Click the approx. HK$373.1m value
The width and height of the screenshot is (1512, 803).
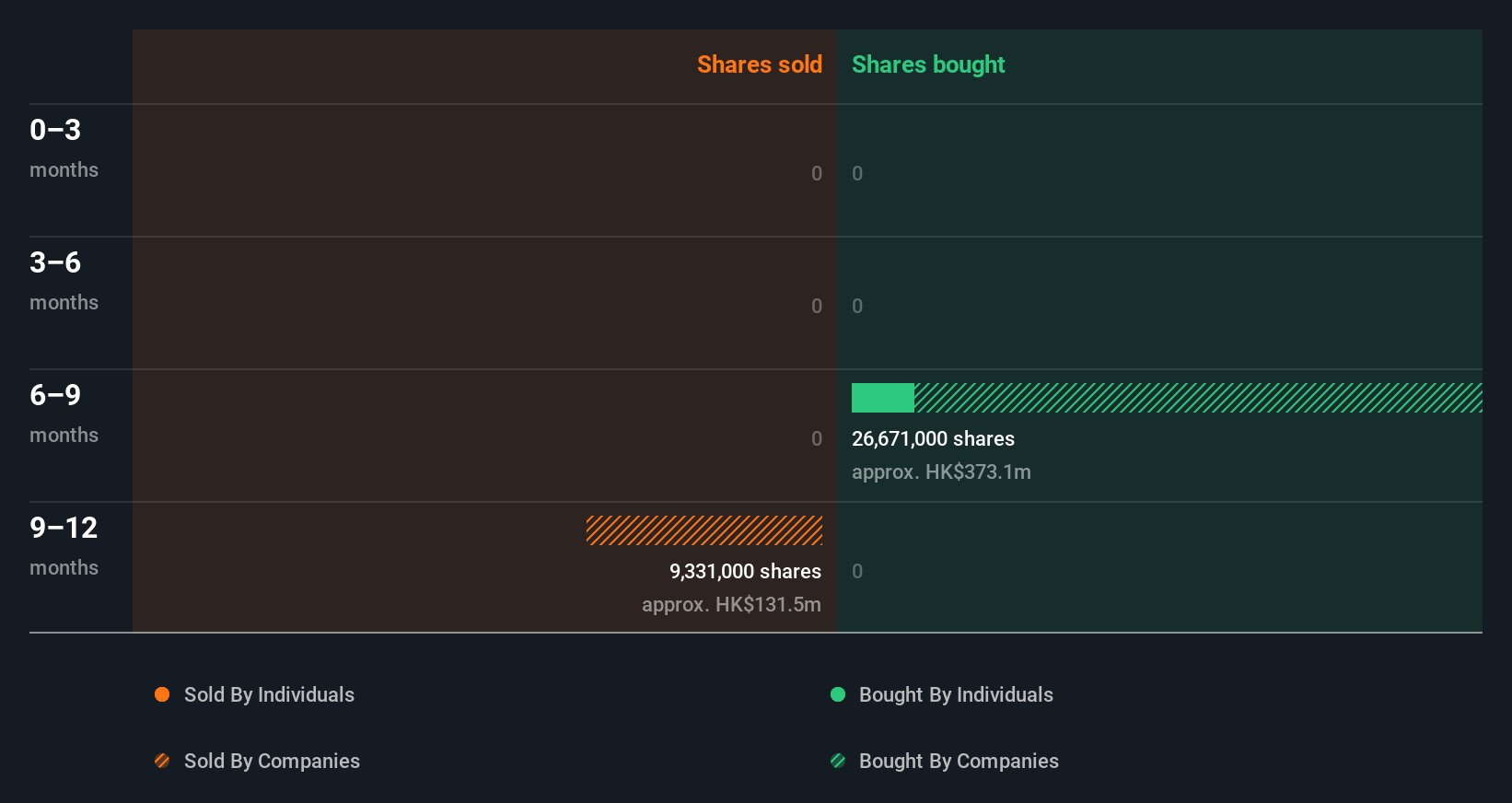coord(941,471)
